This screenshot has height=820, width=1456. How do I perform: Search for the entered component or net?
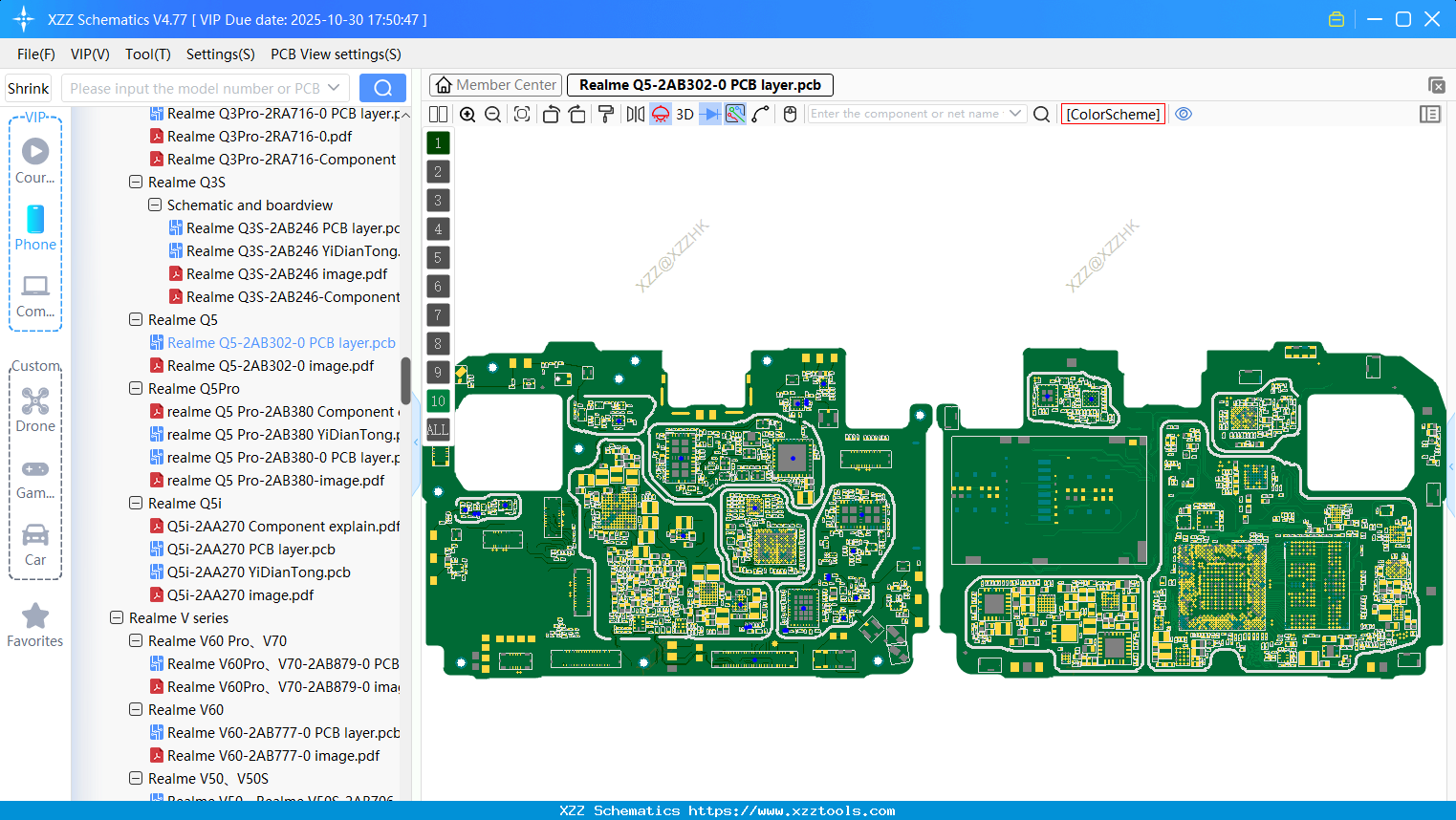tap(1042, 114)
